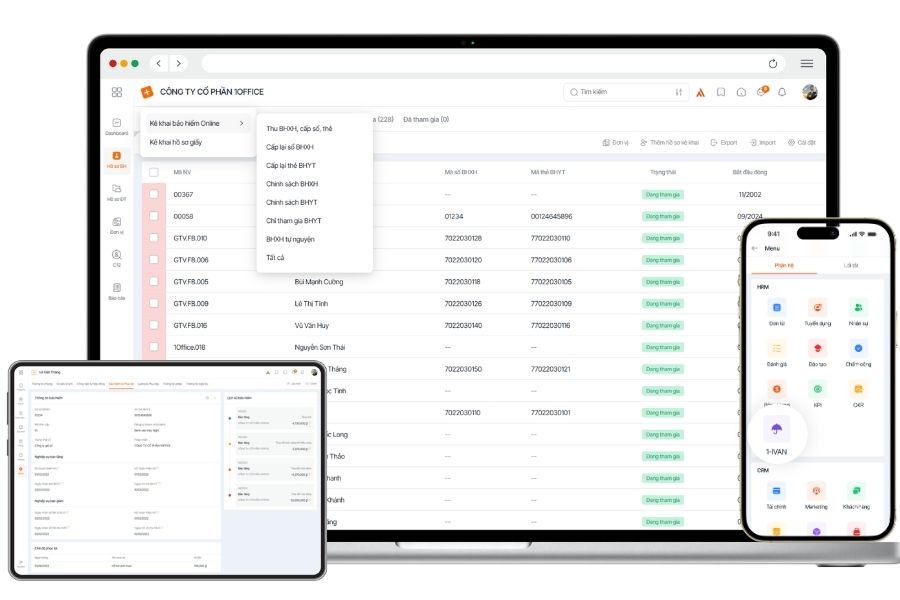Open Báo cáo in the sidebar
The height and width of the screenshot is (600, 900).
tap(117, 291)
